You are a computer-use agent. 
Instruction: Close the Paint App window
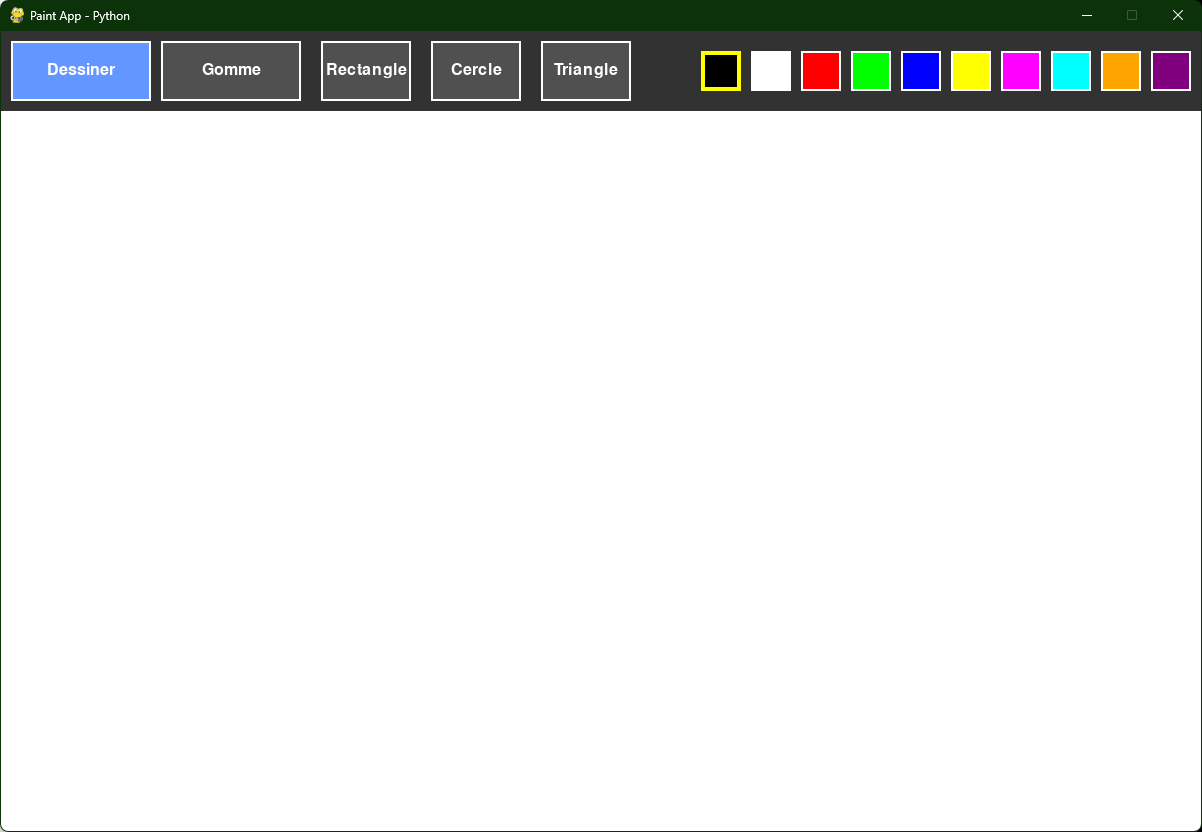1178,16
